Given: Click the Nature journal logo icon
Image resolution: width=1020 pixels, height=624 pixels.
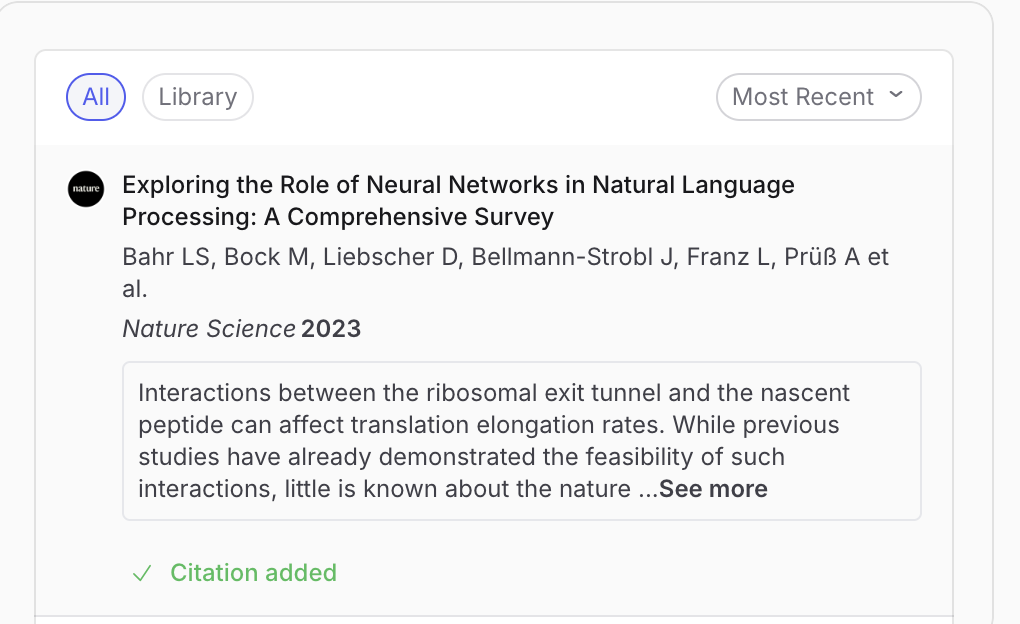Looking at the screenshot, I should pyautogui.click(x=86, y=189).
